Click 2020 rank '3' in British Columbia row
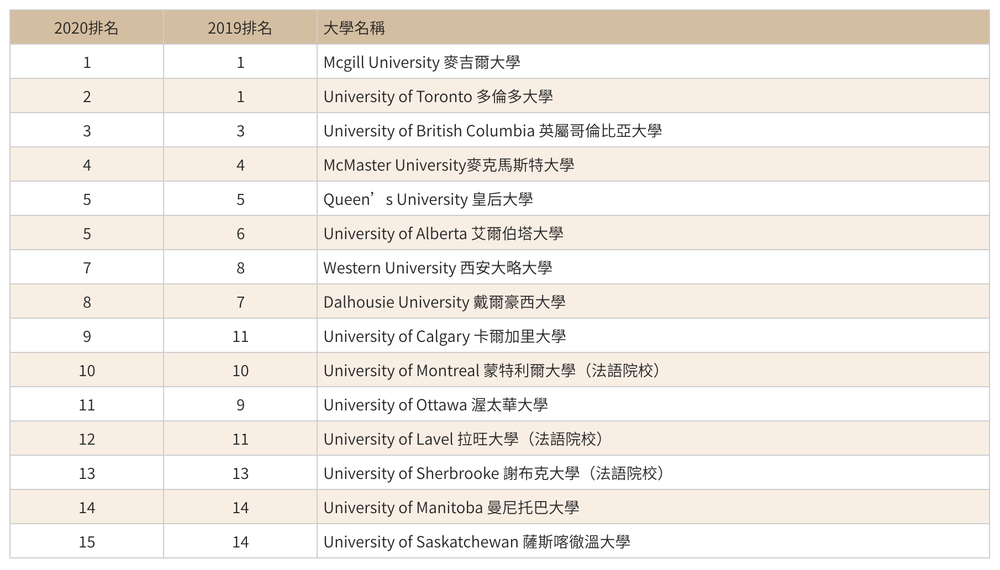This screenshot has width=1000, height=570. tap(87, 131)
